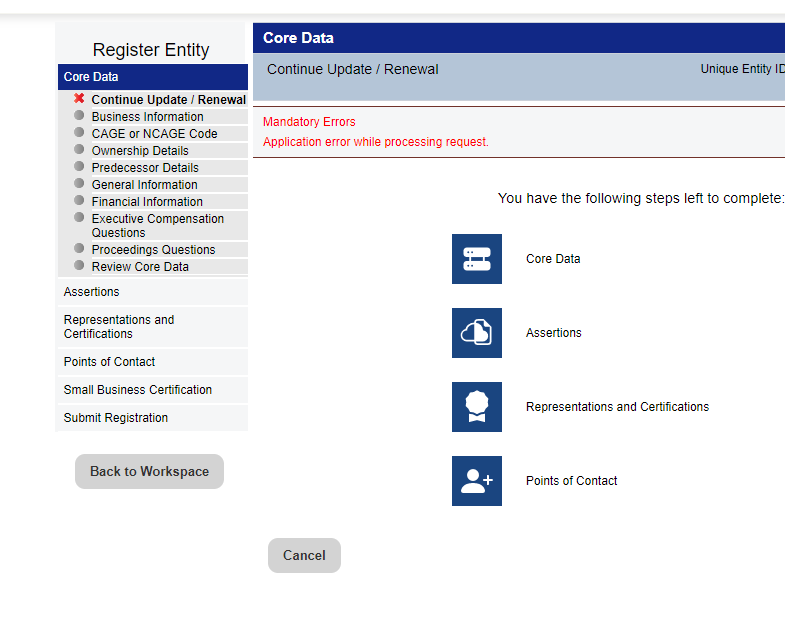Click the Back to Workspace button
The height and width of the screenshot is (619, 785).
pyautogui.click(x=149, y=471)
